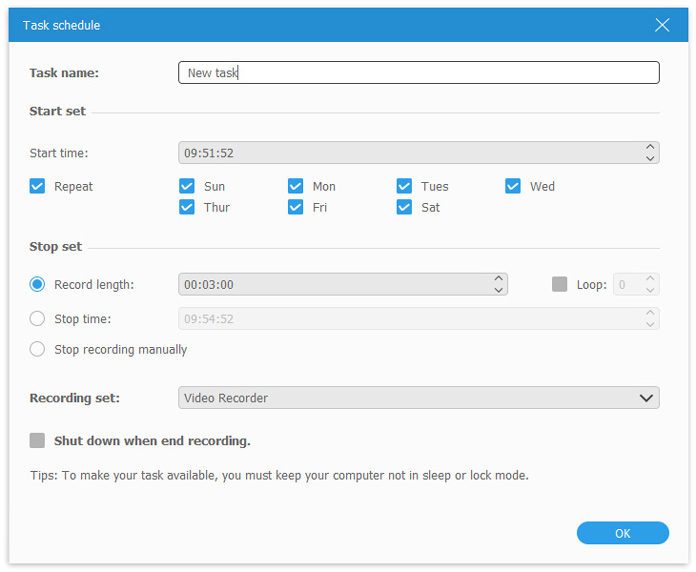
Task: Disable the Tues day checkbox
Action: point(404,186)
